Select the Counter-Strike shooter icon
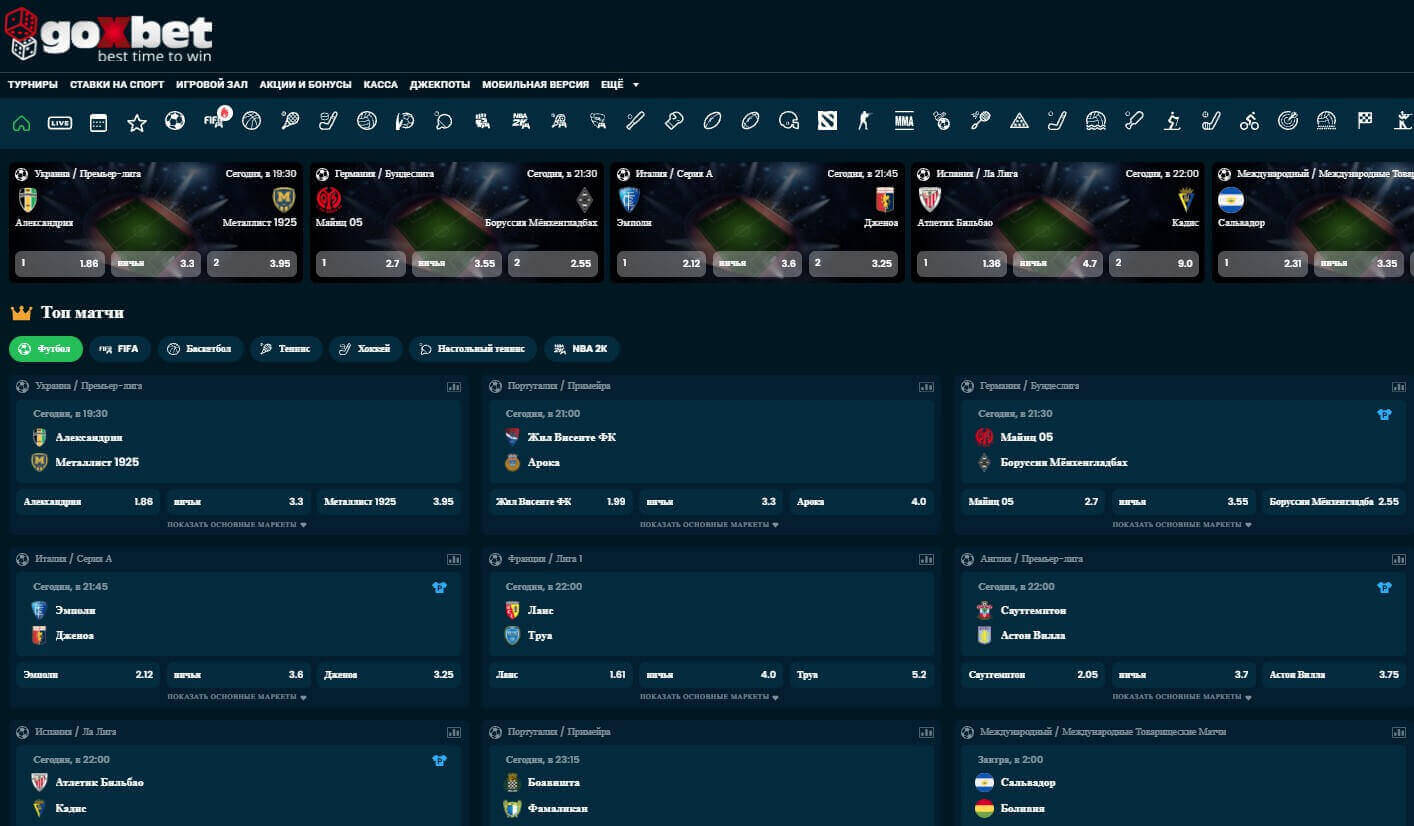 pos(865,121)
